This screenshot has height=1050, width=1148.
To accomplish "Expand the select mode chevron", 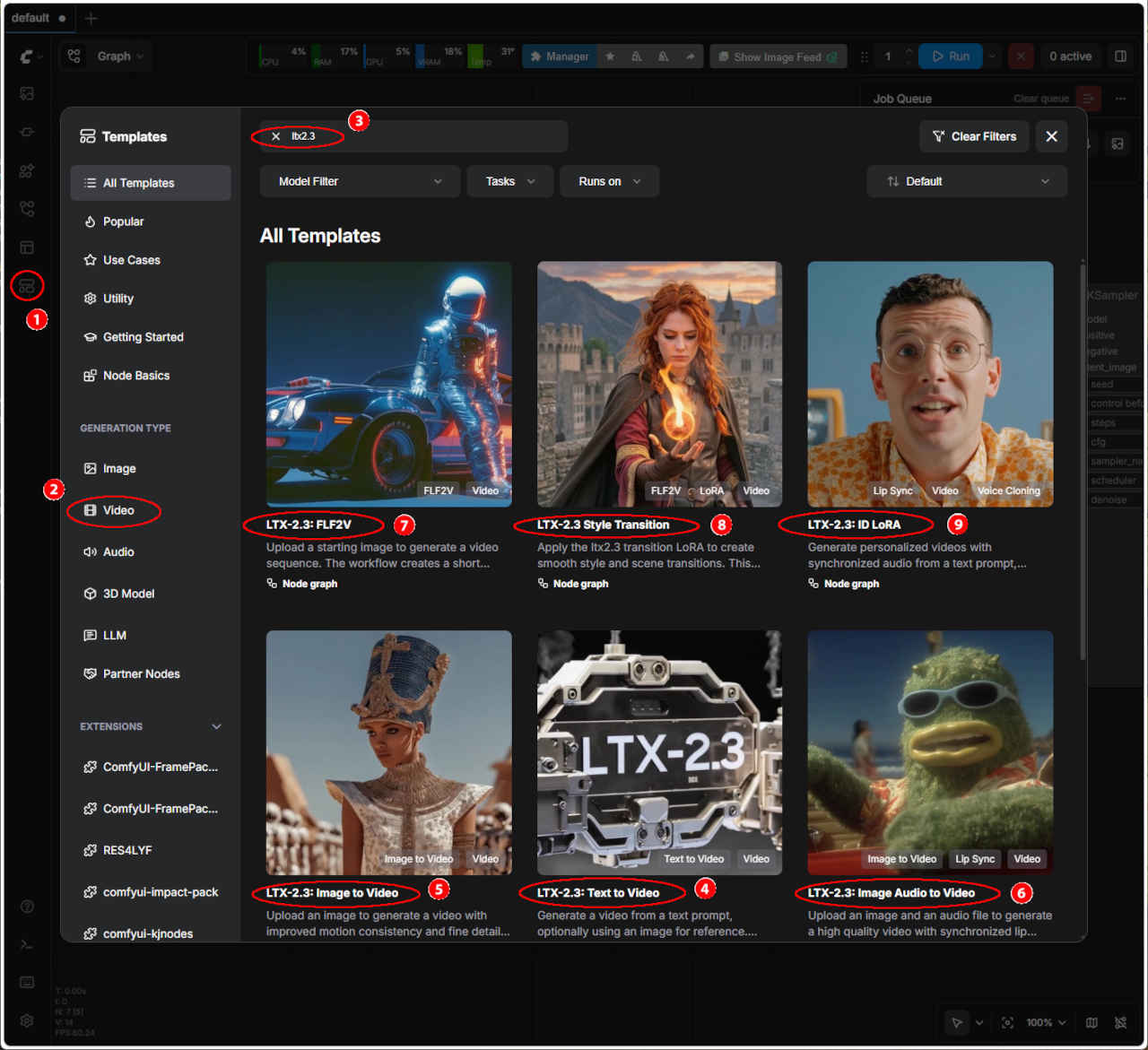I will click(x=979, y=1022).
